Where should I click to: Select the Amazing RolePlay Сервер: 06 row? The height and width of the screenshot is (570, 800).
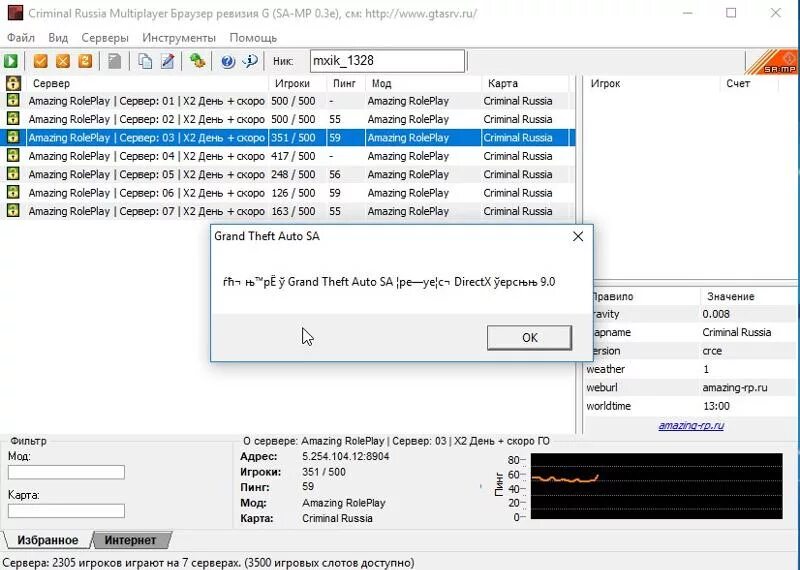288,192
